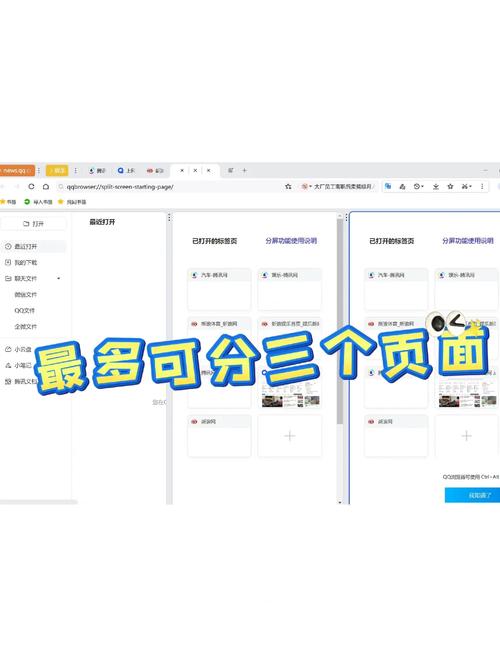Image resolution: width=500 pixels, height=653 pixels.
Task: Switch to the 腾讯 tab in the tab strip
Action: (97, 170)
